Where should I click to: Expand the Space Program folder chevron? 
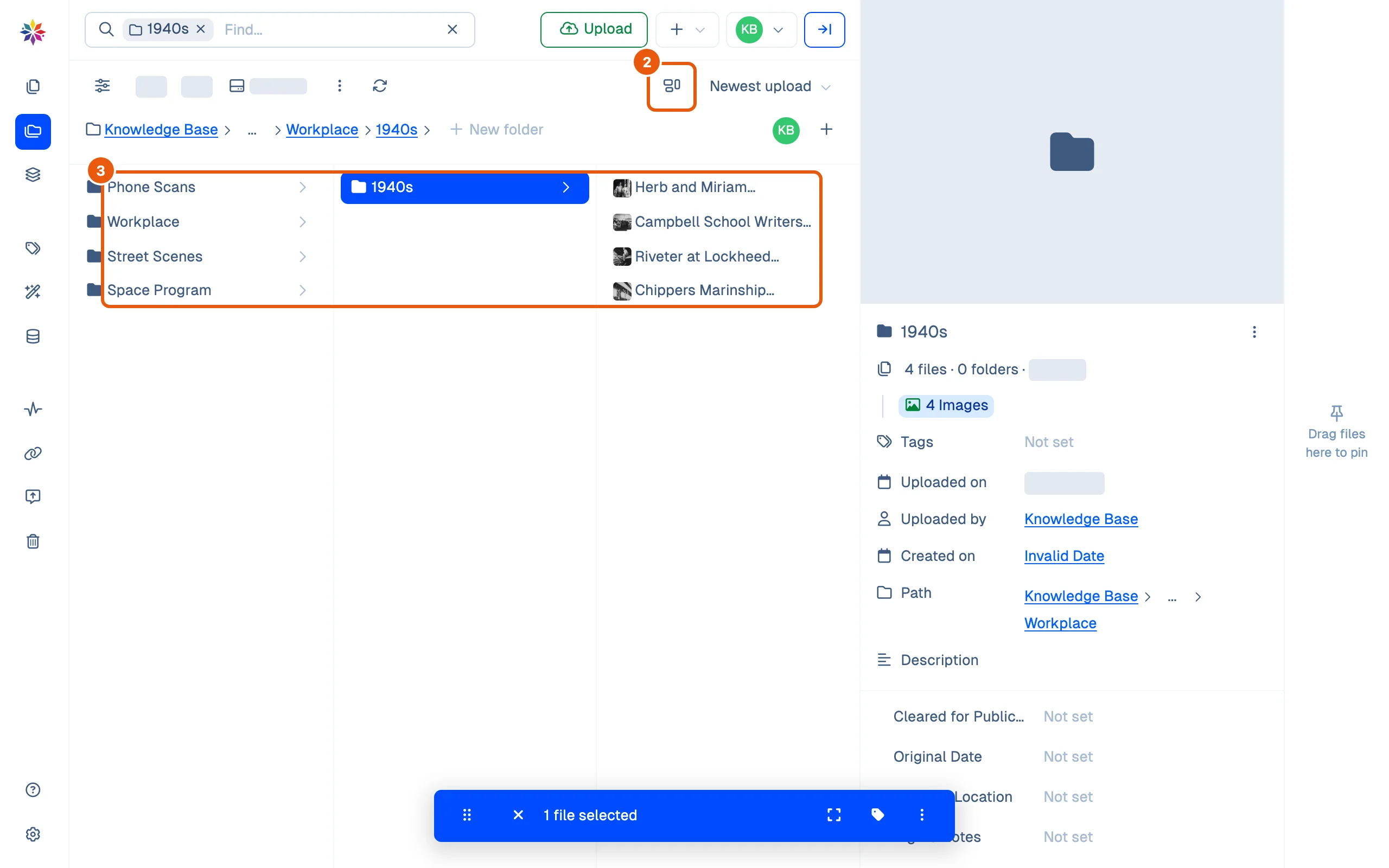point(302,290)
